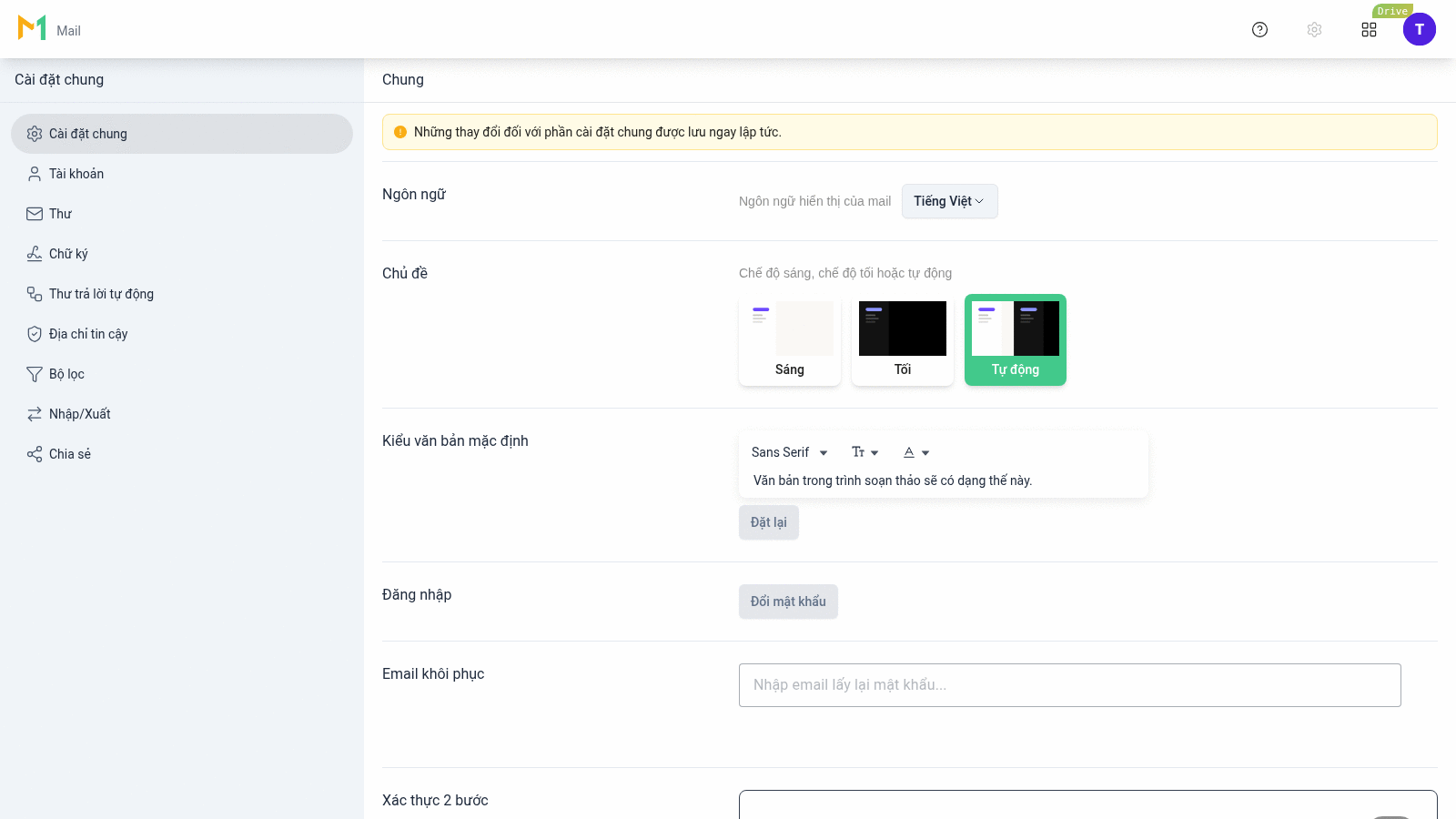Click the Chung page heading
The height and width of the screenshot is (819, 1456).
[x=403, y=80]
